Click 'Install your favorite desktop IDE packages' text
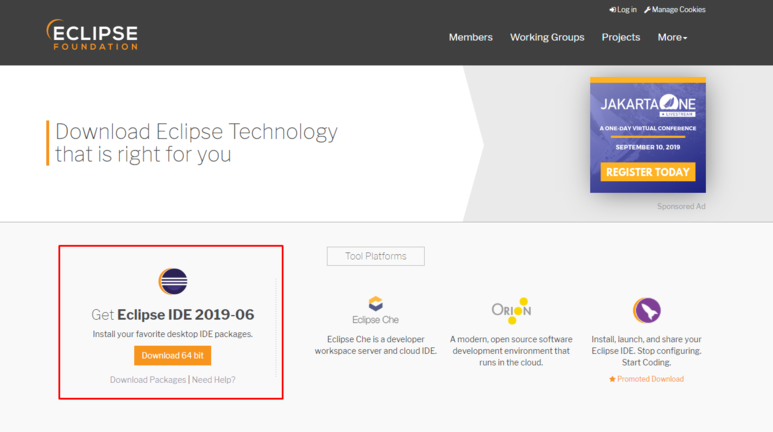This screenshot has height=432, width=773. coord(173,334)
